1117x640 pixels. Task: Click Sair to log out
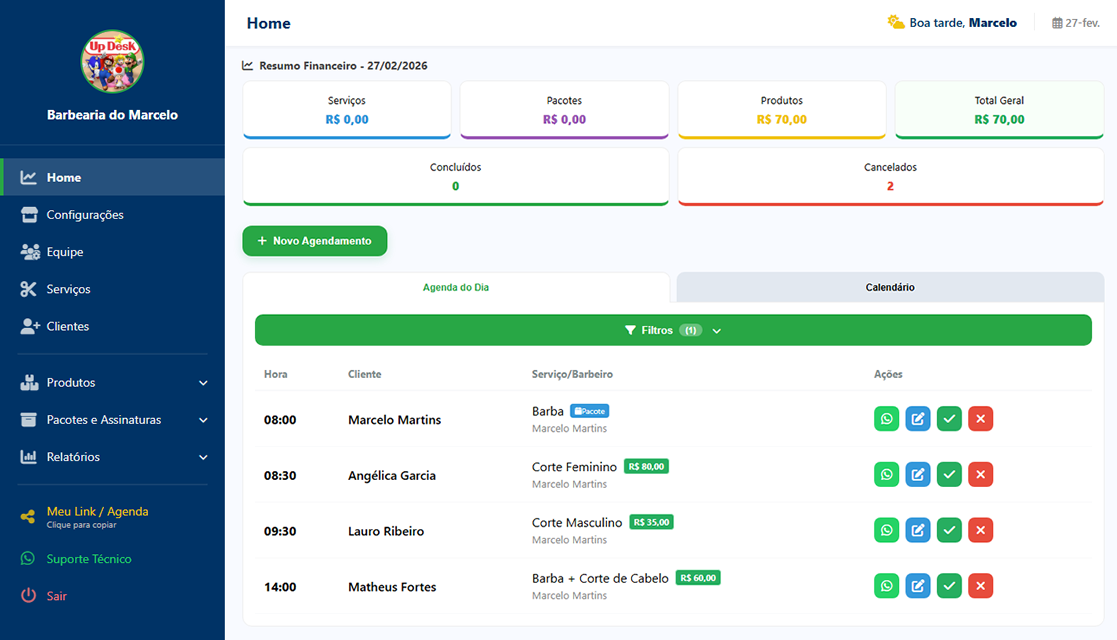[x=56, y=596]
